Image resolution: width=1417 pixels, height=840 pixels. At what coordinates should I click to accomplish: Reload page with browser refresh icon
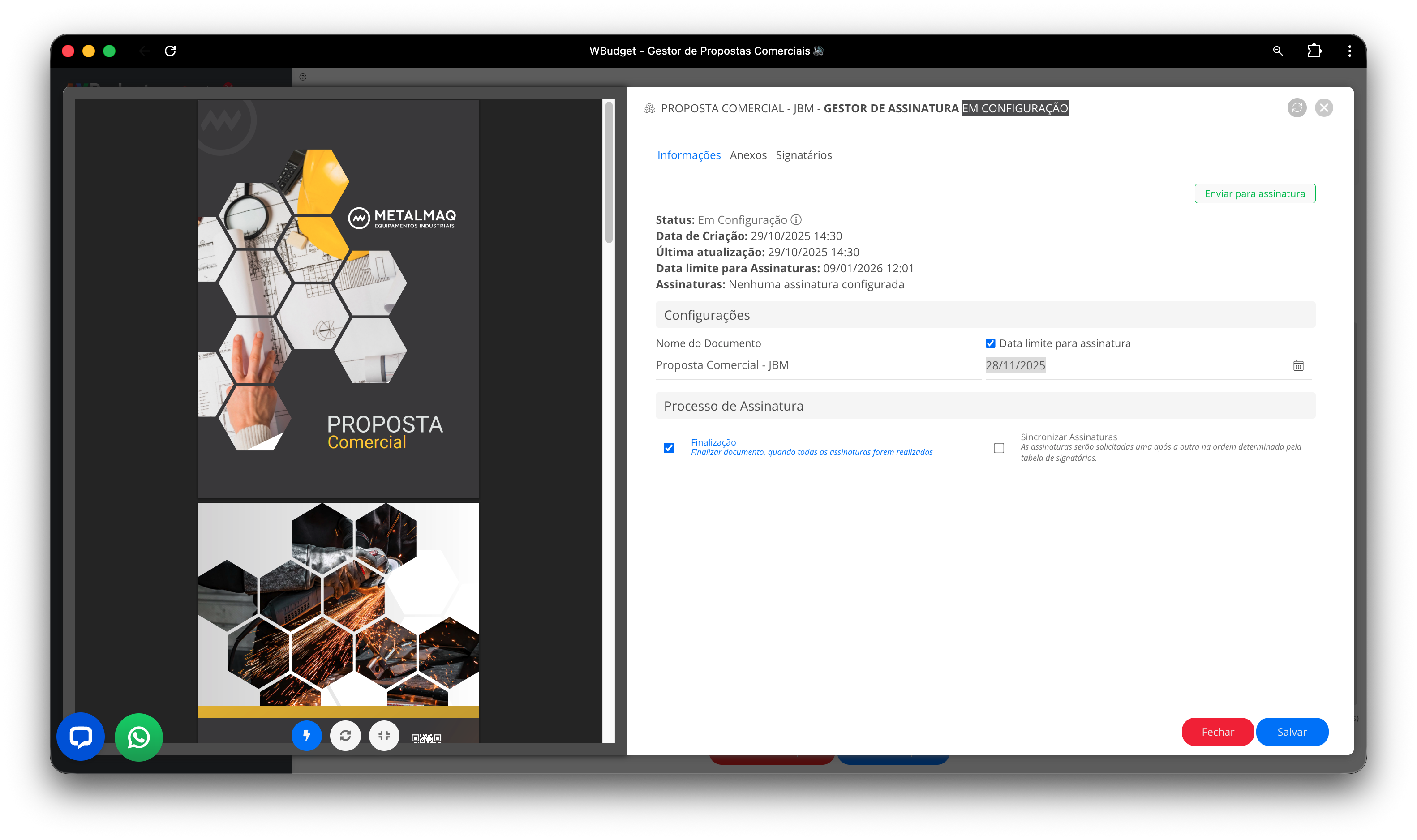pos(170,51)
